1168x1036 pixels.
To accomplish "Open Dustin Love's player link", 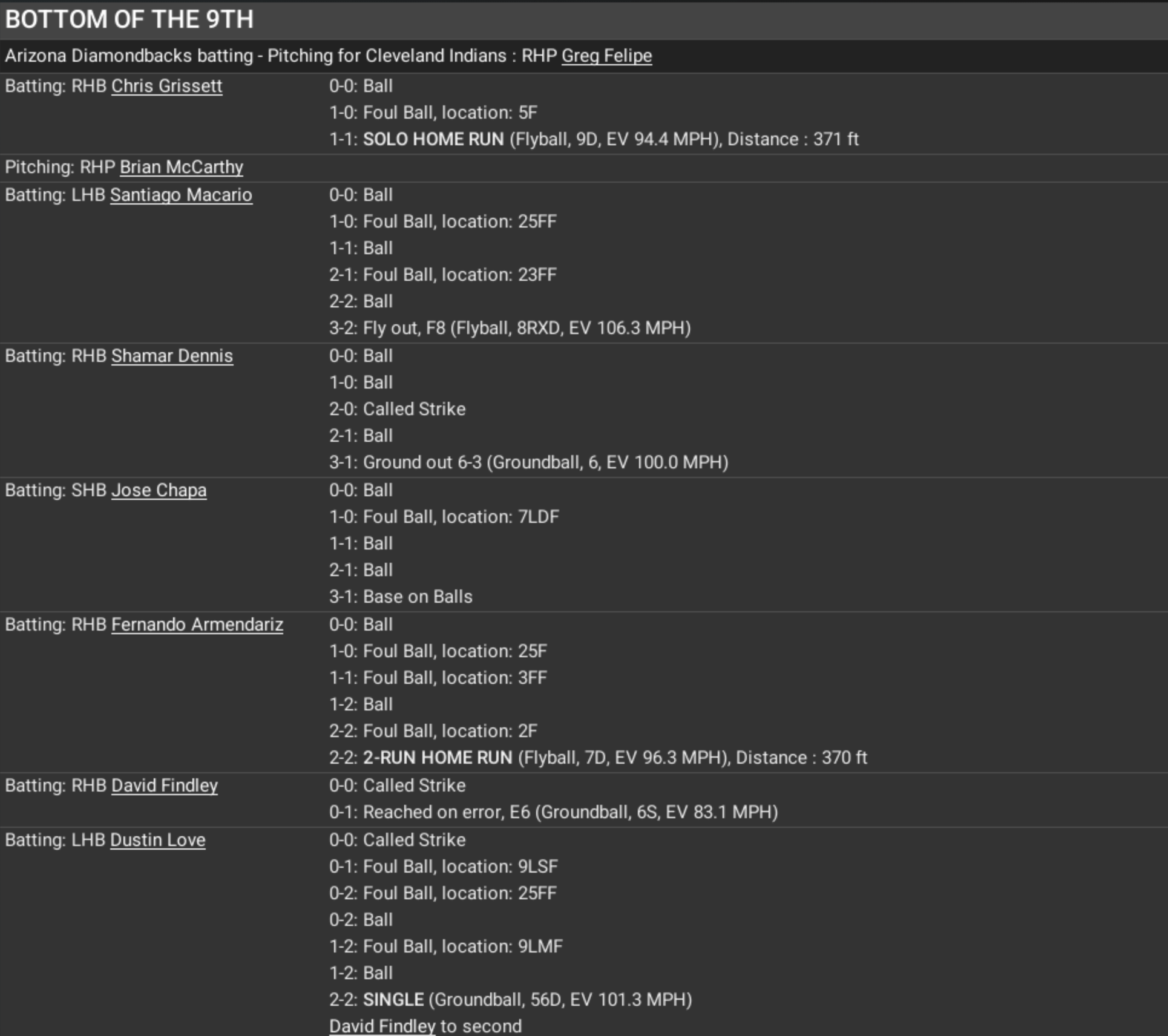I will [x=157, y=840].
